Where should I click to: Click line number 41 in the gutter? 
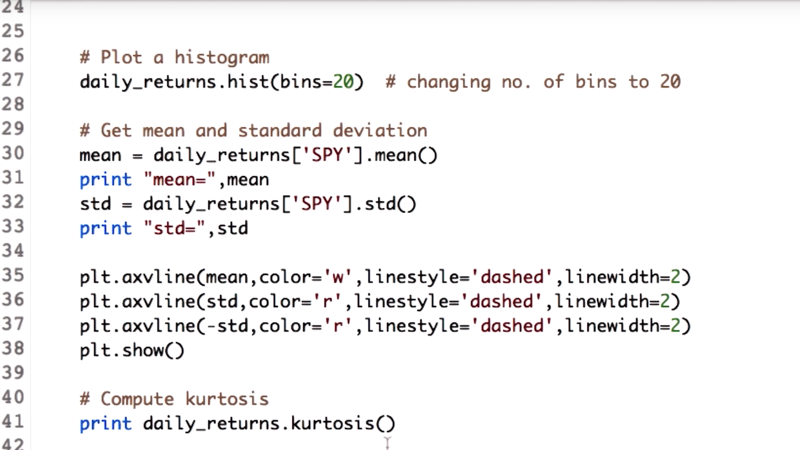tap(13, 421)
